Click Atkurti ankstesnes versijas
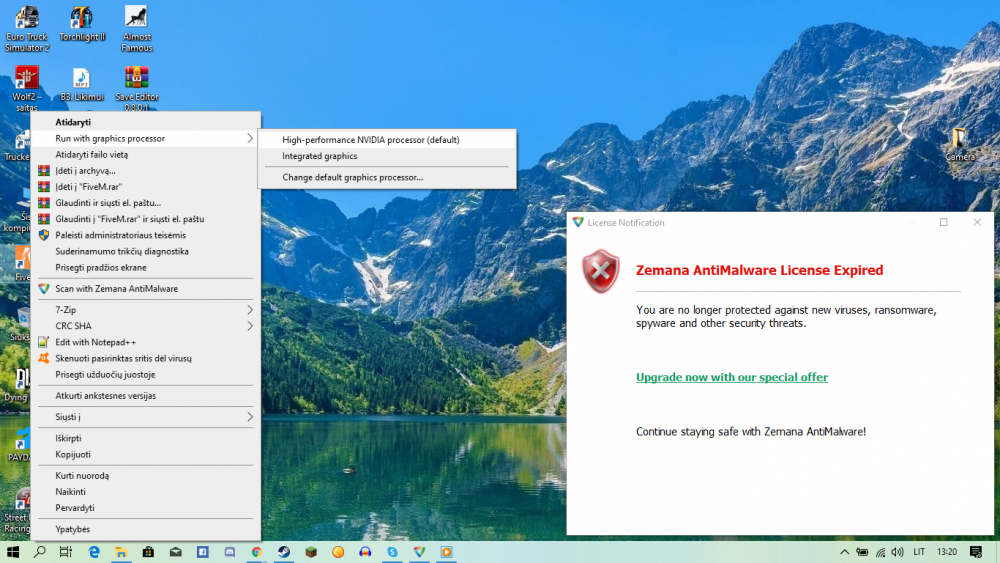The height and width of the screenshot is (563, 1000). pos(146,396)
